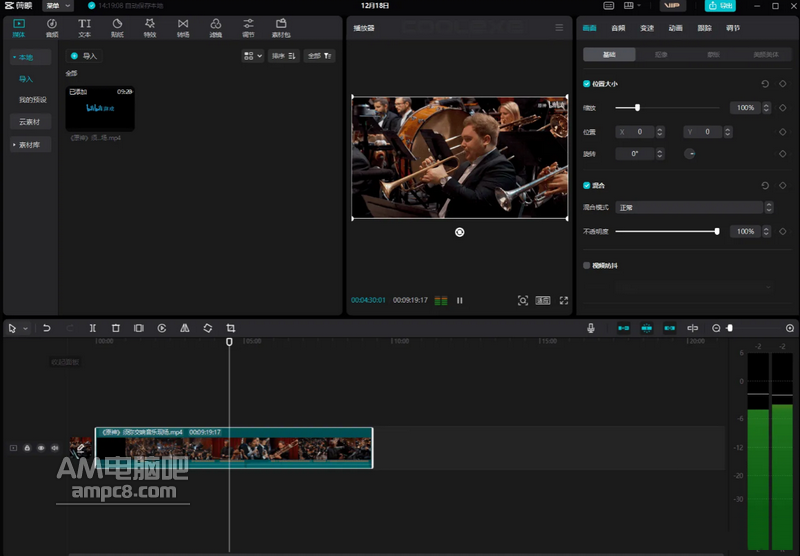Image resolution: width=800 pixels, height=556 pixels.
Task: Switch to the 跟踪 tracking tab
Action: point(704,28)
